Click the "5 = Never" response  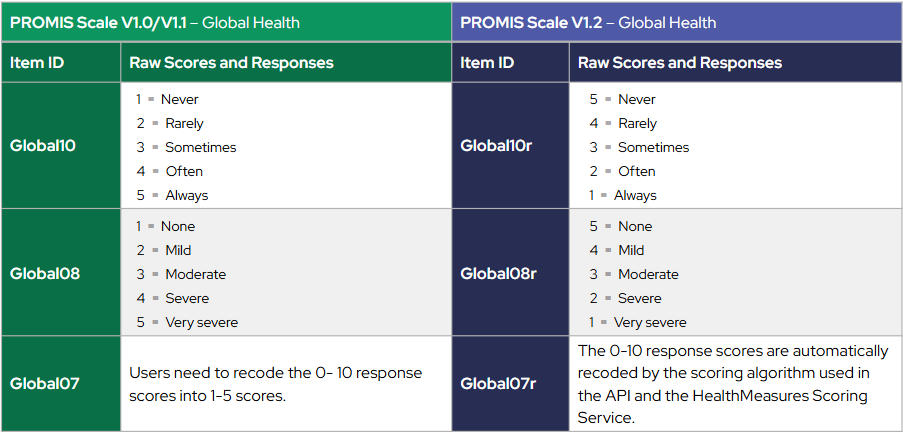pos(622,99)
